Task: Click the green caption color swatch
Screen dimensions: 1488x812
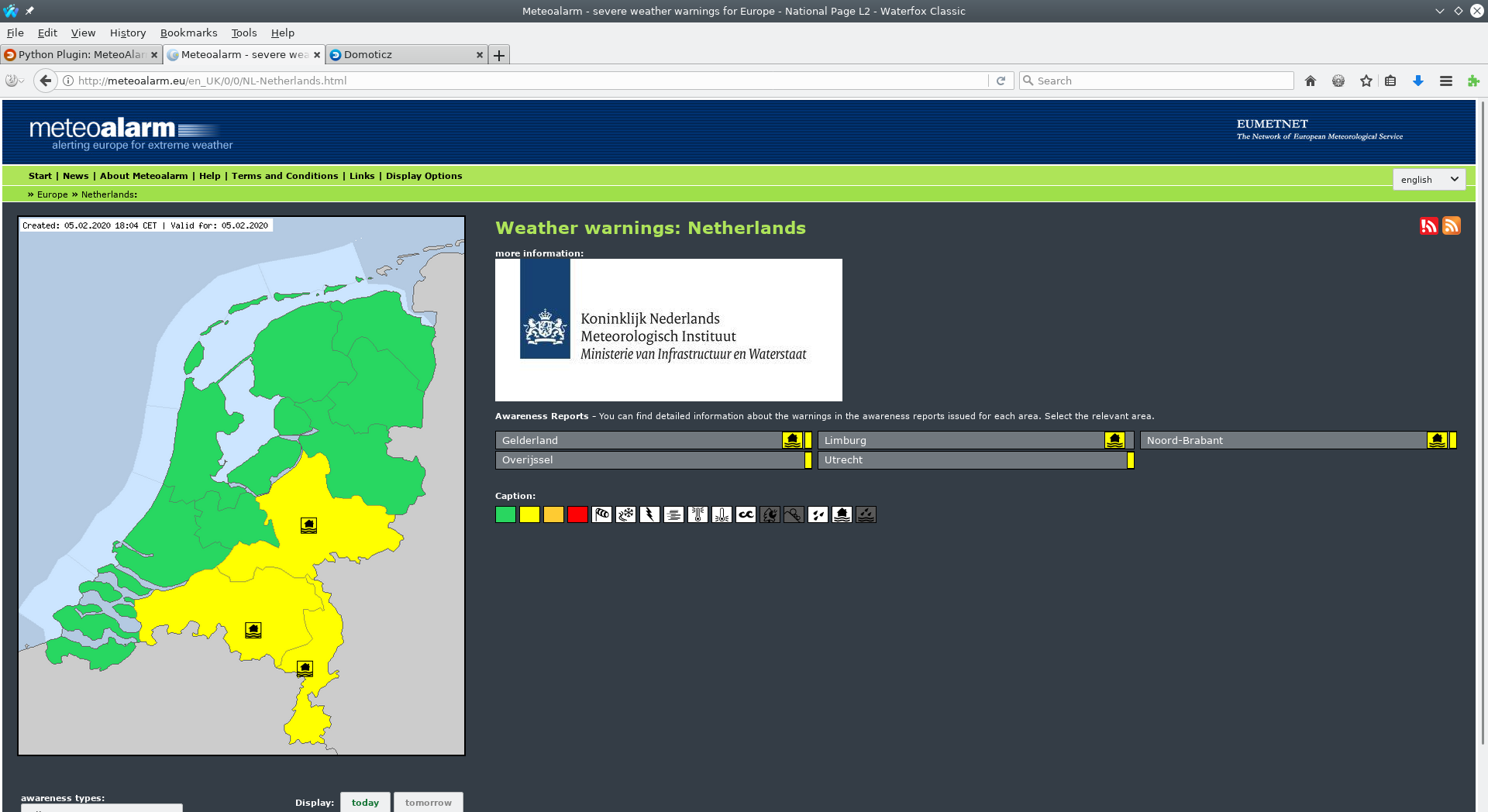Action: coord(505,514)
